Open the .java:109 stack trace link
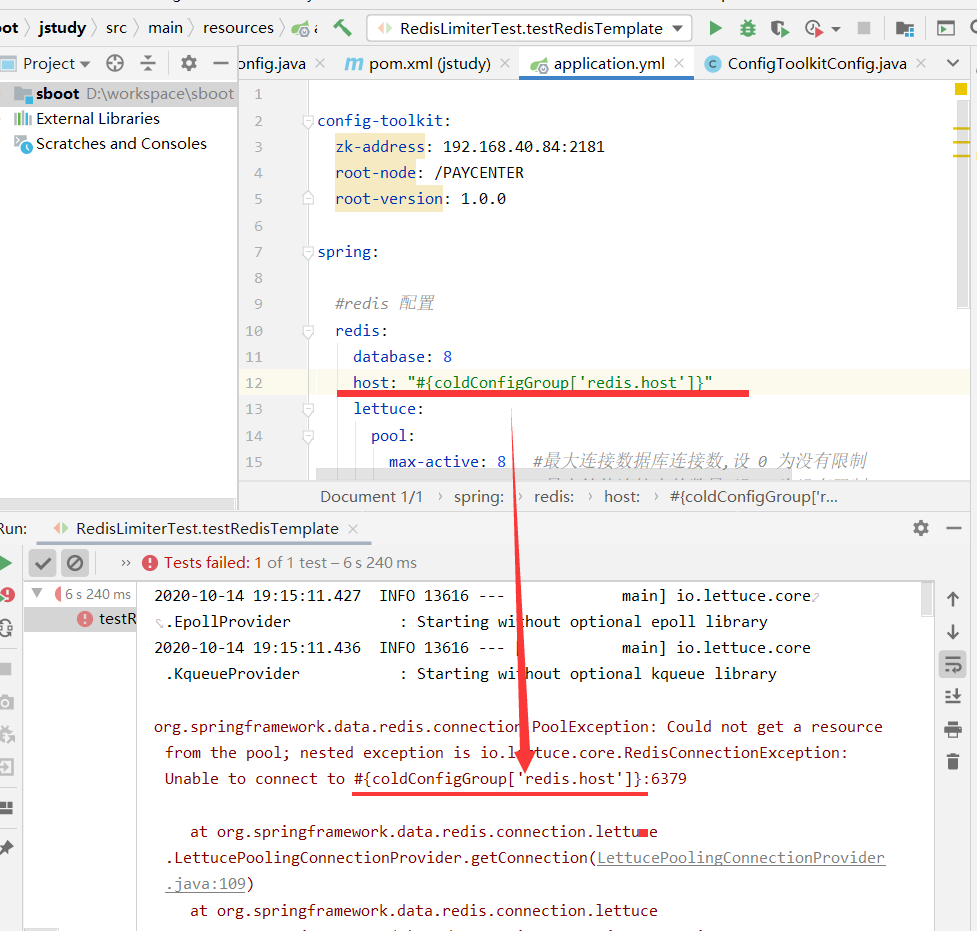This screenshot has height=931, width=977. [206, 884]
